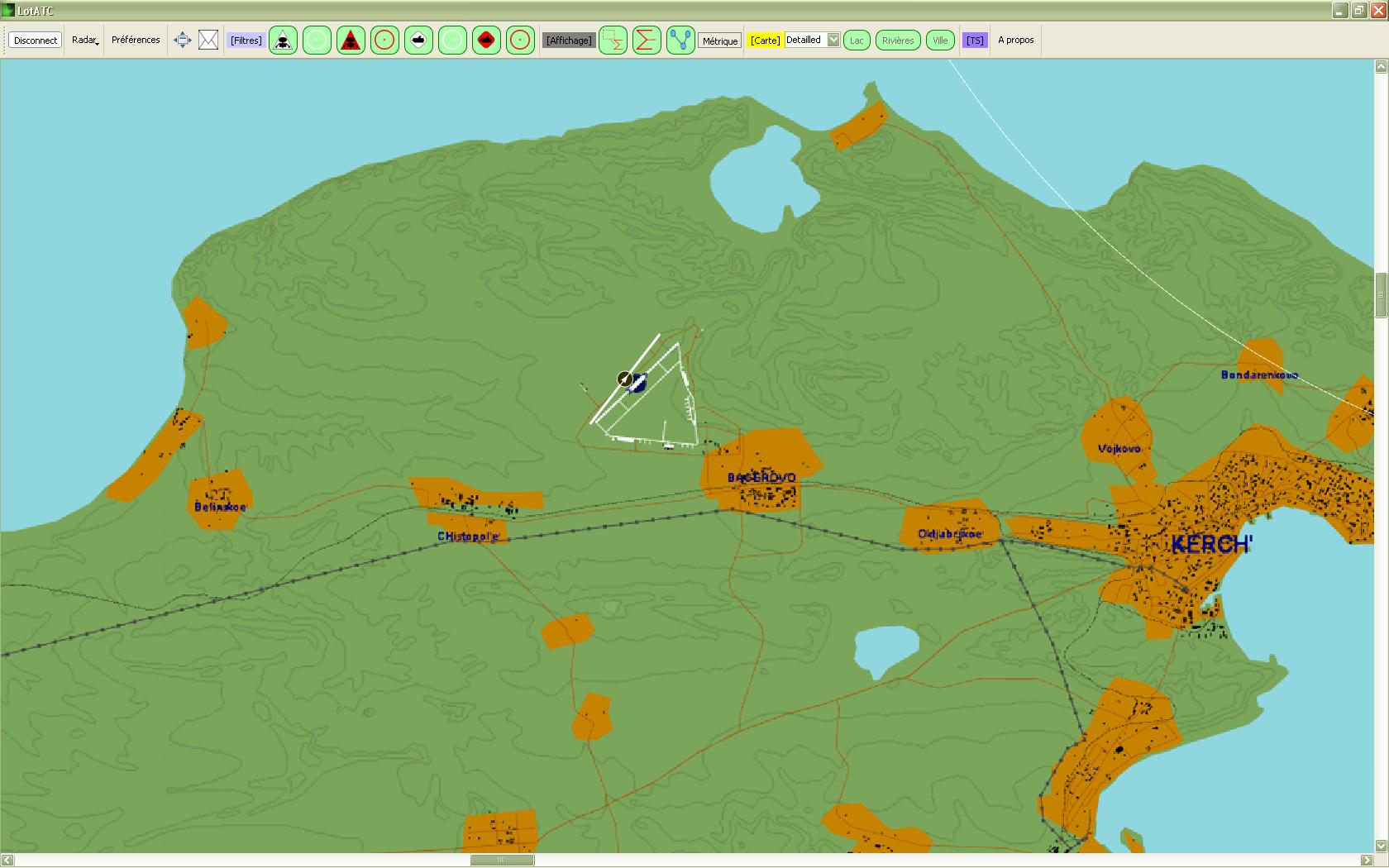The width and height of the screenshot is (1389, 868).
Task: Click the dashed-box sigma selection icon
Action: pos(613,40)
